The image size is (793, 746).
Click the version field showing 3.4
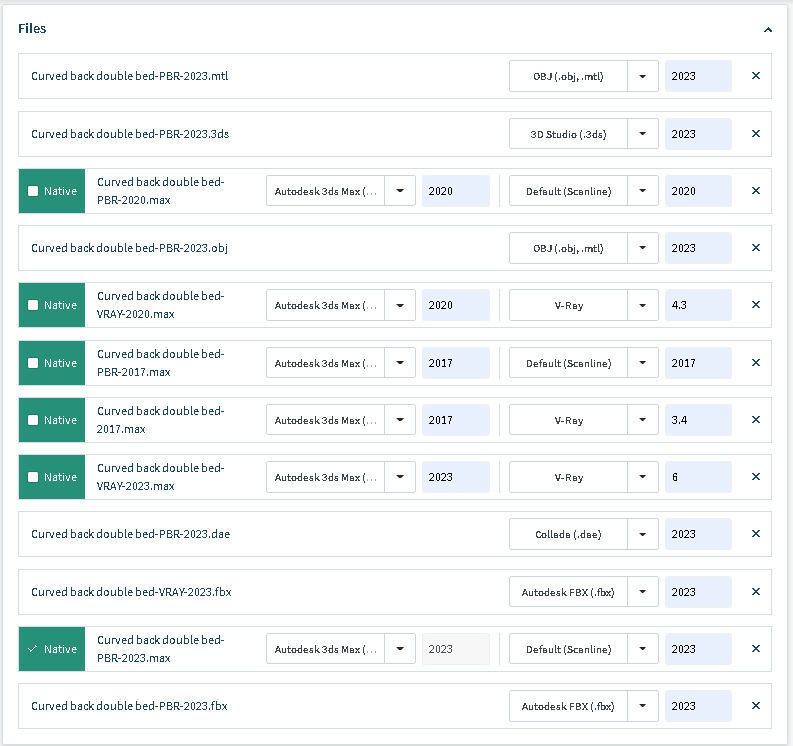697,420
